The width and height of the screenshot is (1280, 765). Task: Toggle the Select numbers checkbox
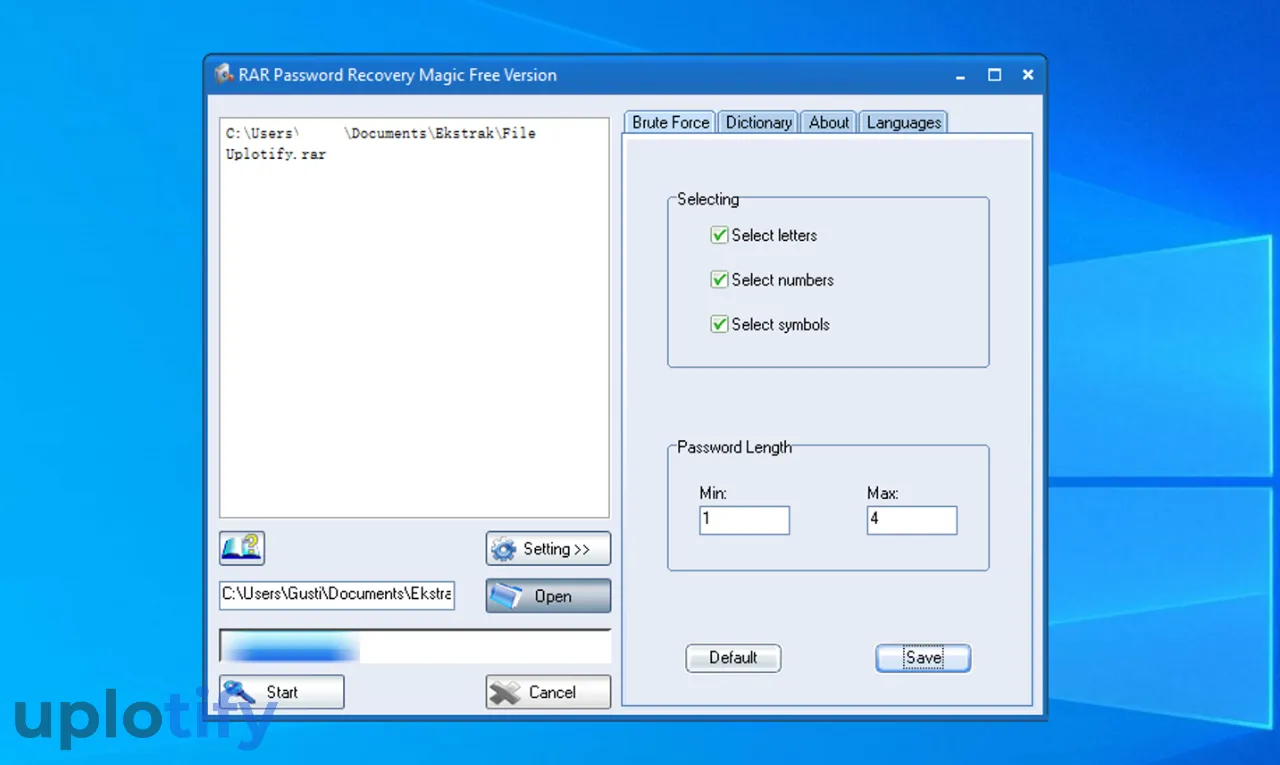(719, 280)
